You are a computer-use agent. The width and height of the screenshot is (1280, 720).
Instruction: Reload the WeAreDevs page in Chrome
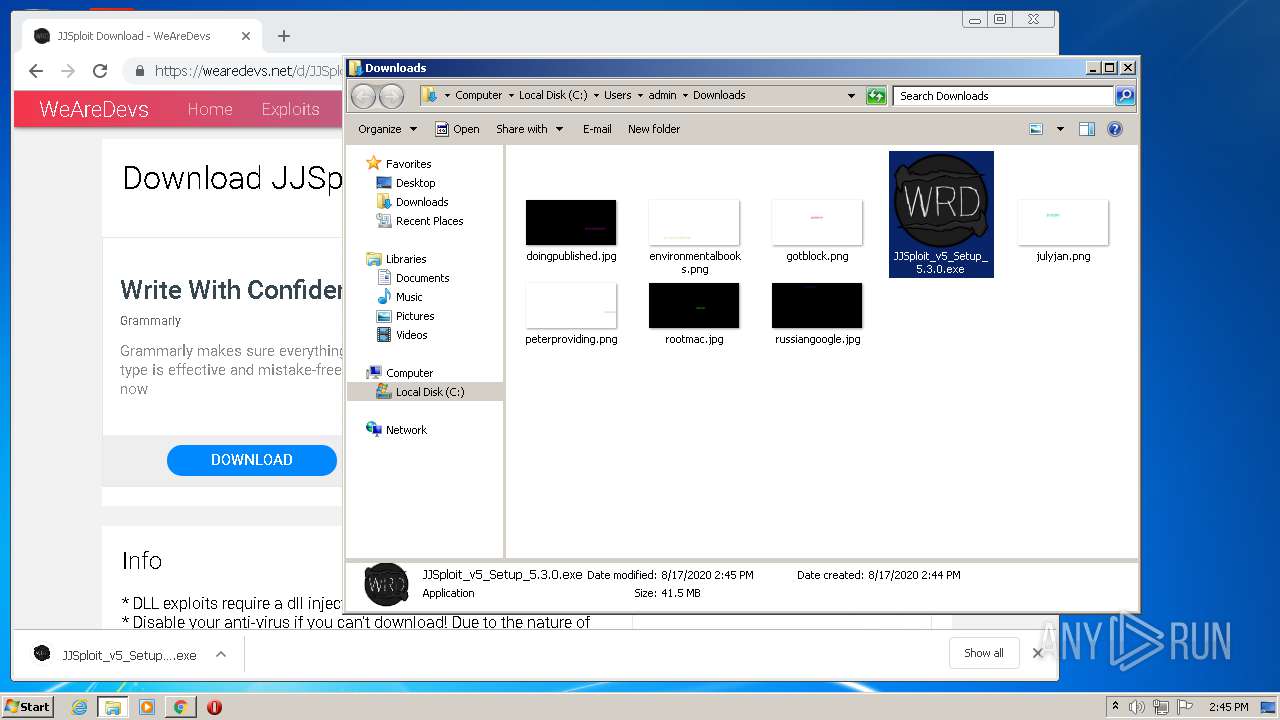click(100, 71)
